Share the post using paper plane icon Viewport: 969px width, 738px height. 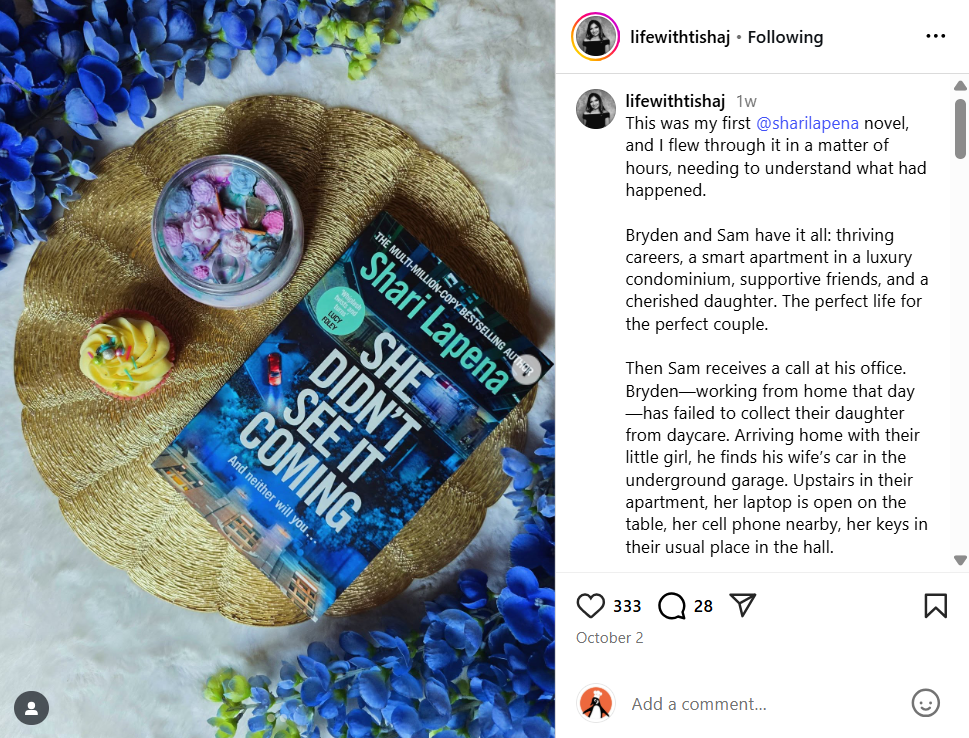(743, 605)
